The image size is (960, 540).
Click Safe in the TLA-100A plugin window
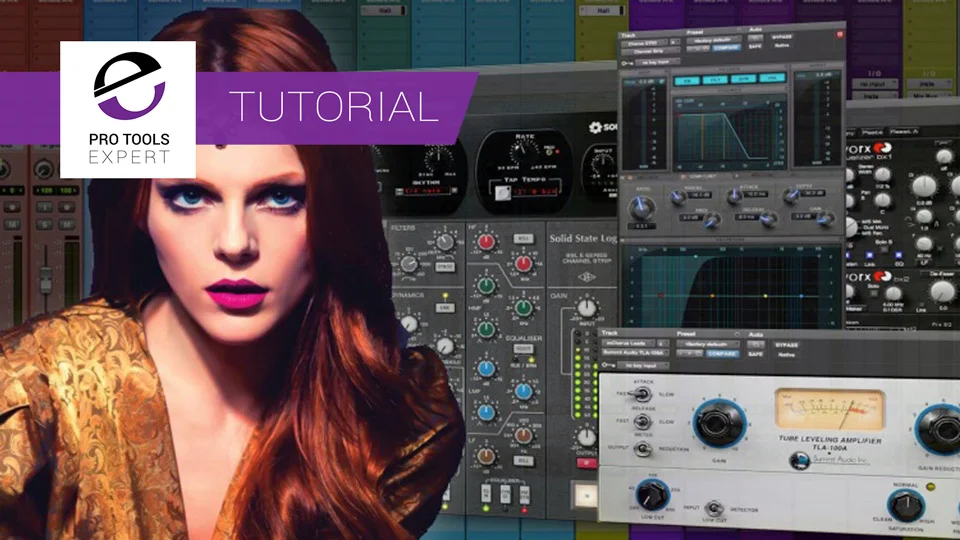pos(755,354)
